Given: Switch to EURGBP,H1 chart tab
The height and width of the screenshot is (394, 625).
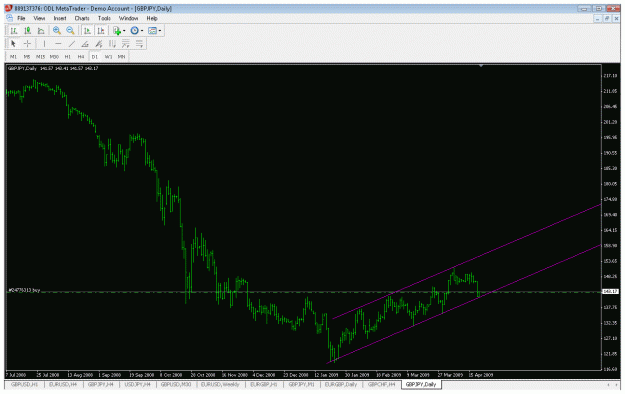Looking at the screenshot, I should pyautogui.click(x=263, y=384).
